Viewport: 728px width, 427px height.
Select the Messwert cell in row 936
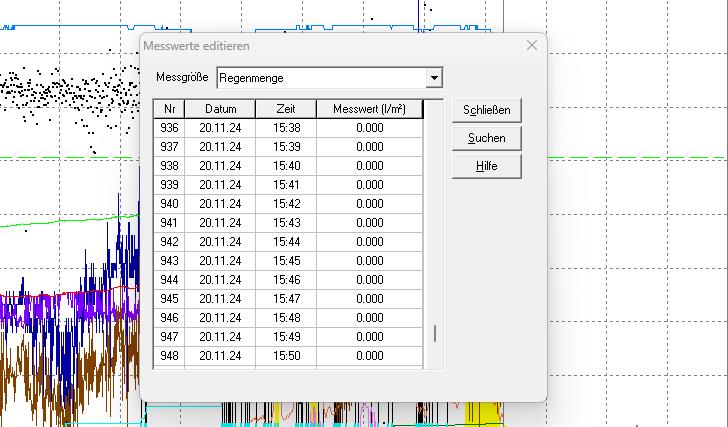[369, 128]
